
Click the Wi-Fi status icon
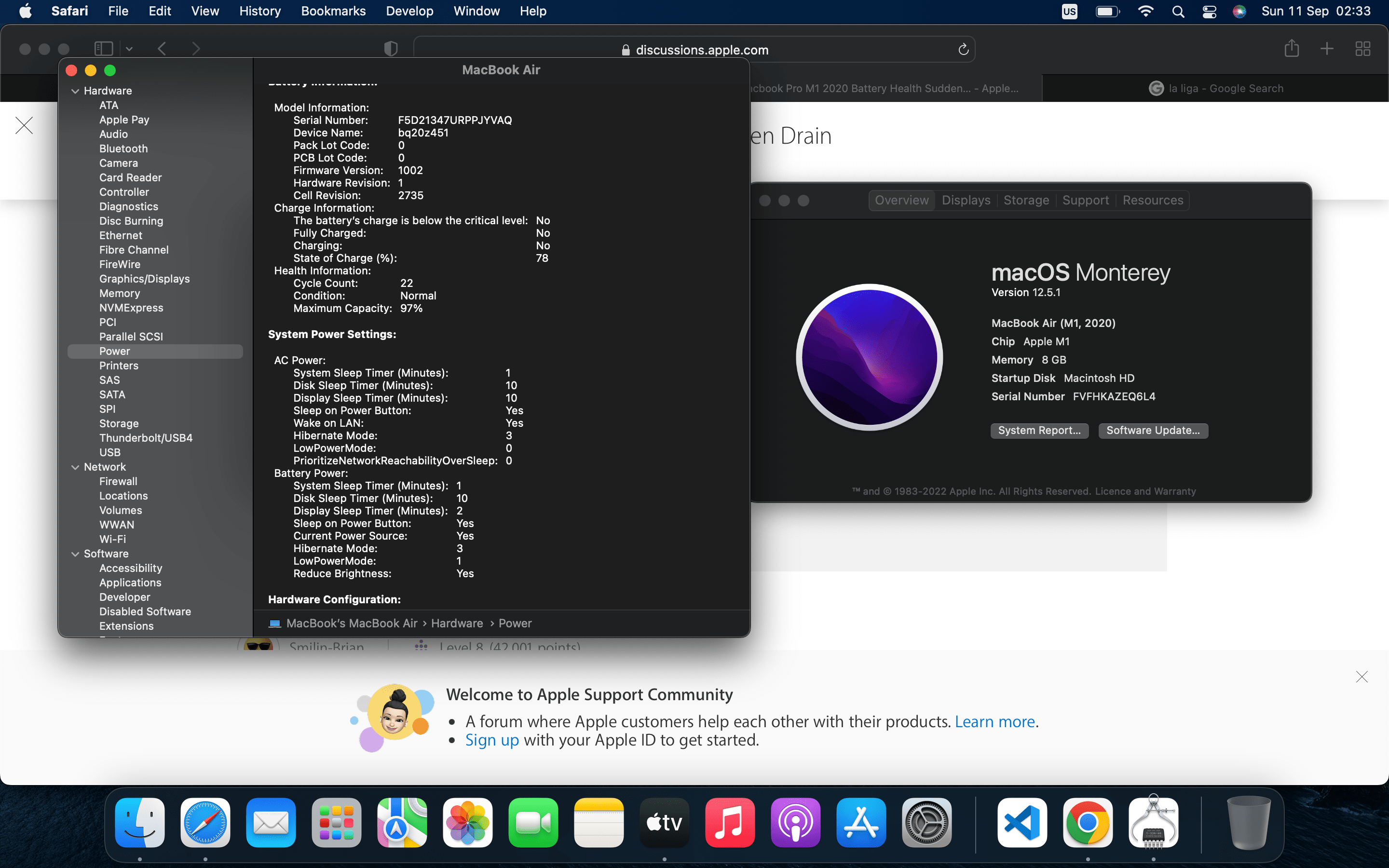pos(1145,11)
